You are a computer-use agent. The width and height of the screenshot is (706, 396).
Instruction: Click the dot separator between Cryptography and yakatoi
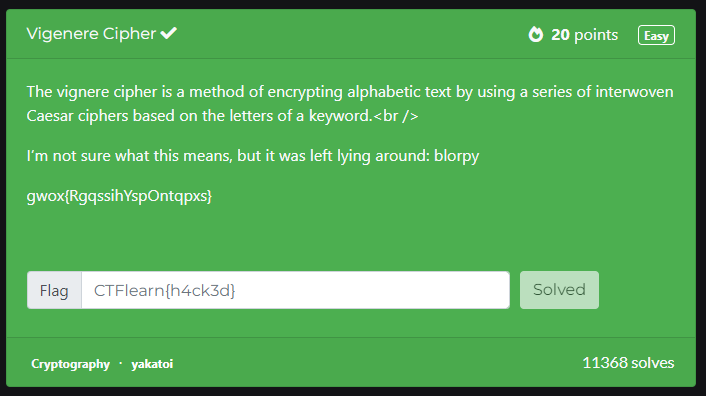click(121, 363)
